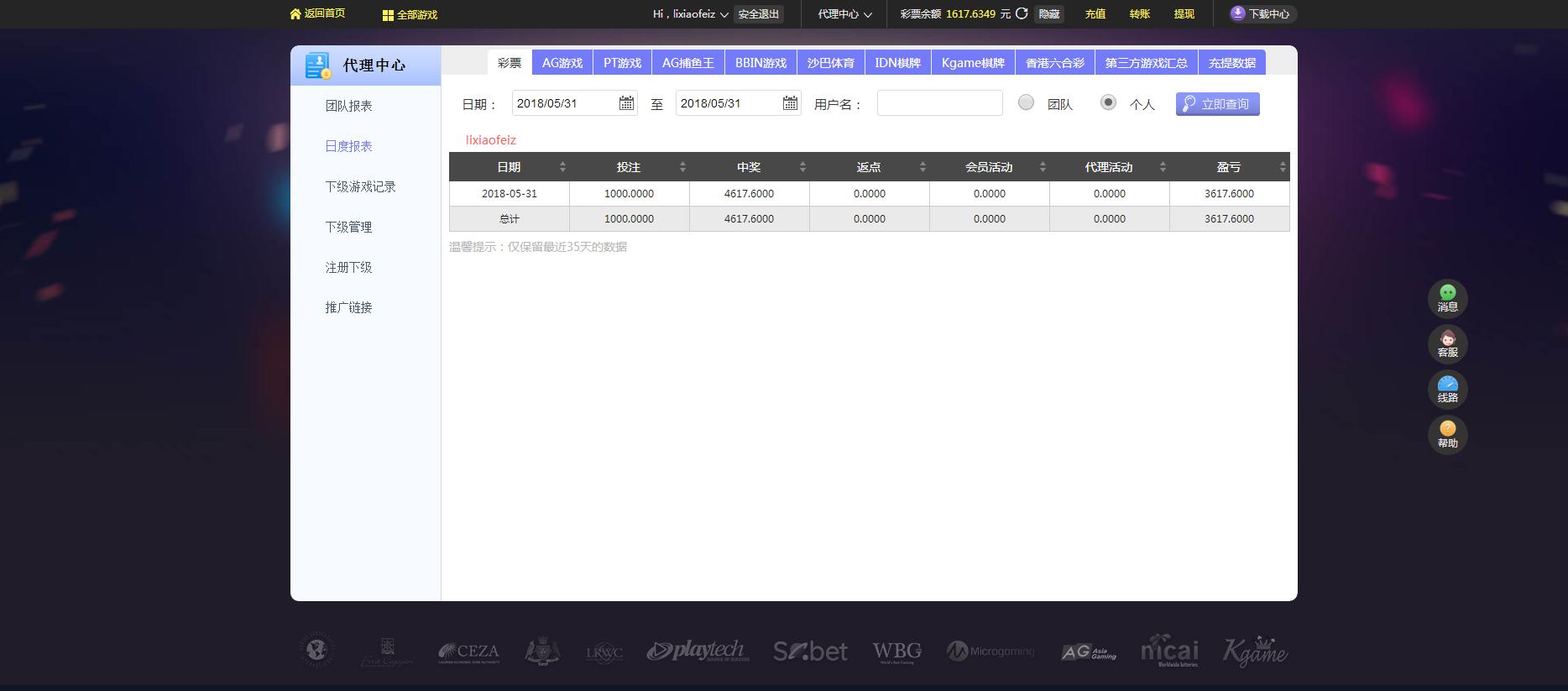1568x691 pixels.
Task: Open the 客服 customer service icon
Action: 1447,339
